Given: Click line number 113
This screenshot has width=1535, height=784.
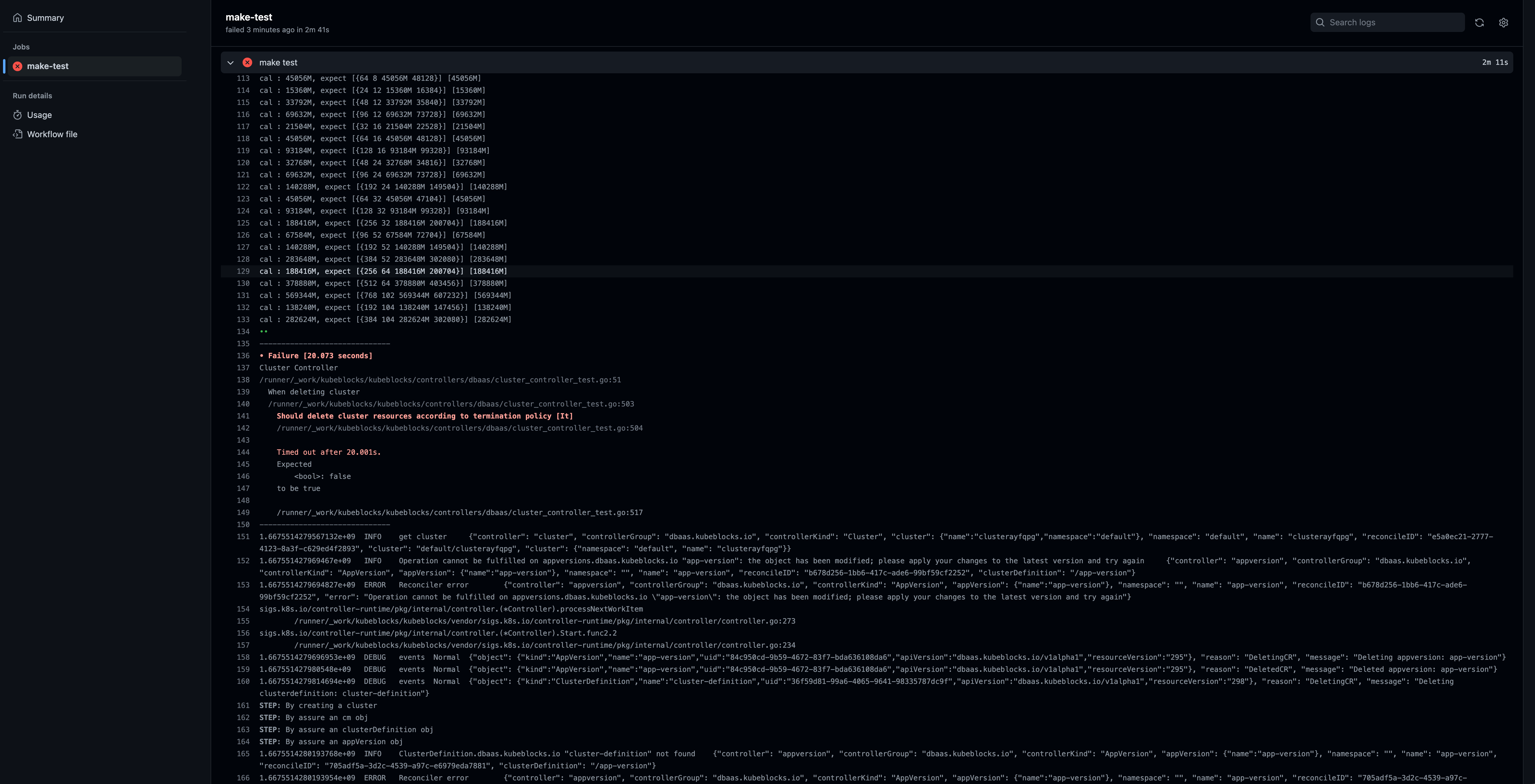Looking at the screenshot, I should tap(243, 78).
